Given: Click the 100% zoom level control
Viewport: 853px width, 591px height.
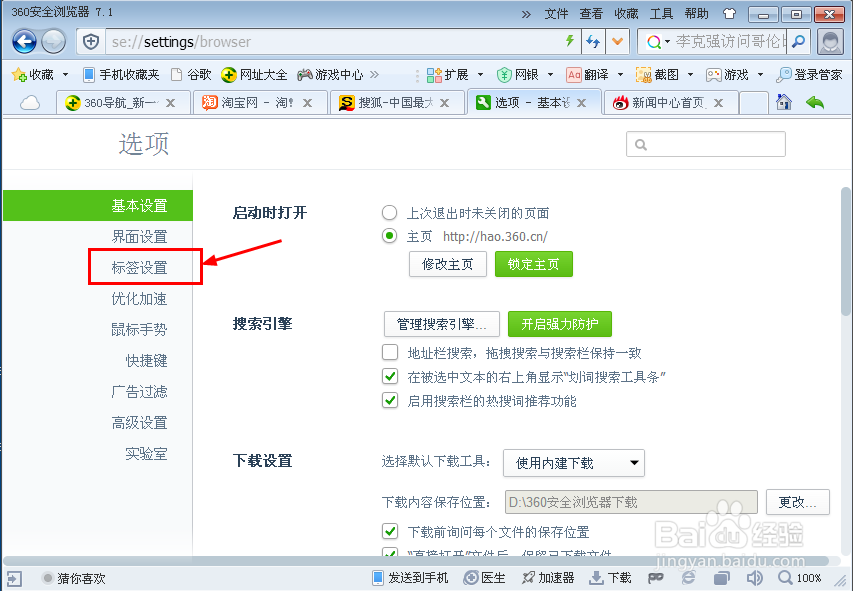Looking at the screenshot, I should pyautogui.click(x=800, y=577).
